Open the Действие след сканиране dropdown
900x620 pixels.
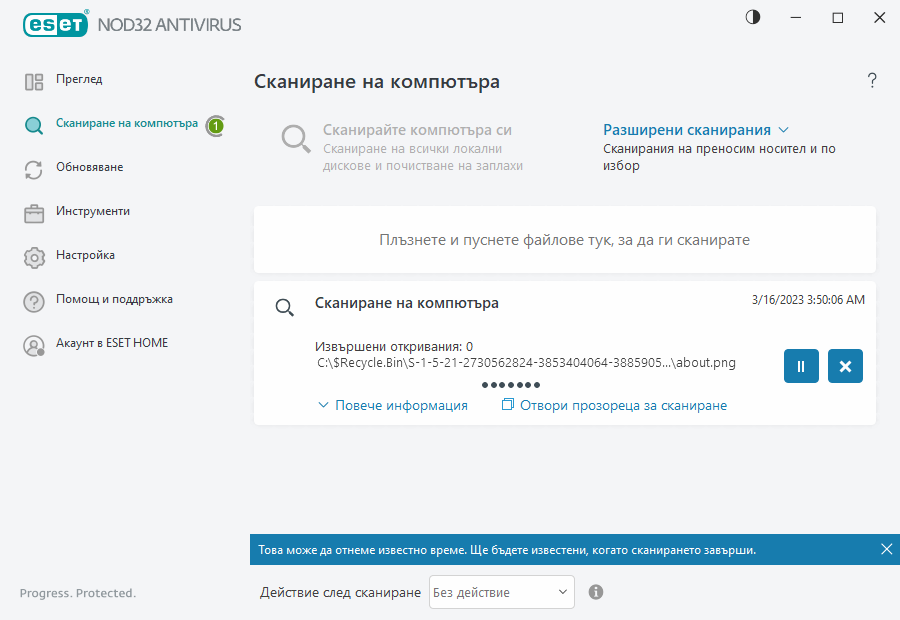pyautogui.click(x=500, y=592)
